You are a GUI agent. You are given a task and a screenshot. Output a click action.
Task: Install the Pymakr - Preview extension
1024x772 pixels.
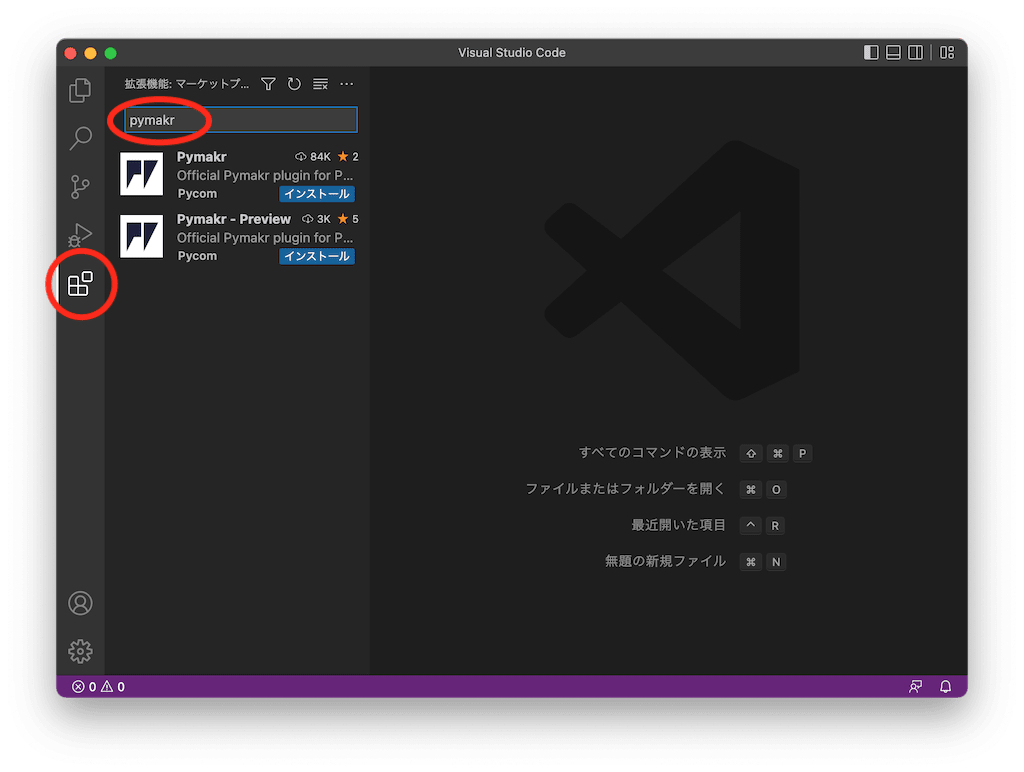[317, 256]
